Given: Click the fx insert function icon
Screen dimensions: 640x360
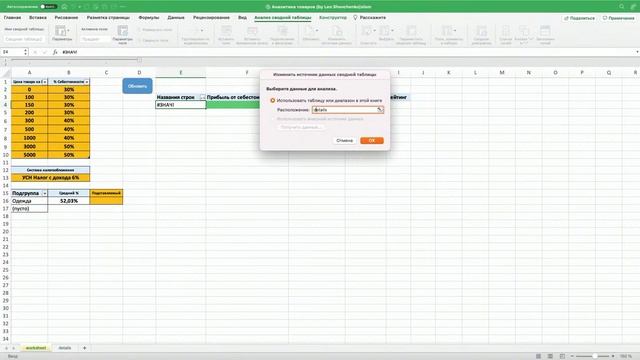Looking at the screenshot, I should coord(55,52).
